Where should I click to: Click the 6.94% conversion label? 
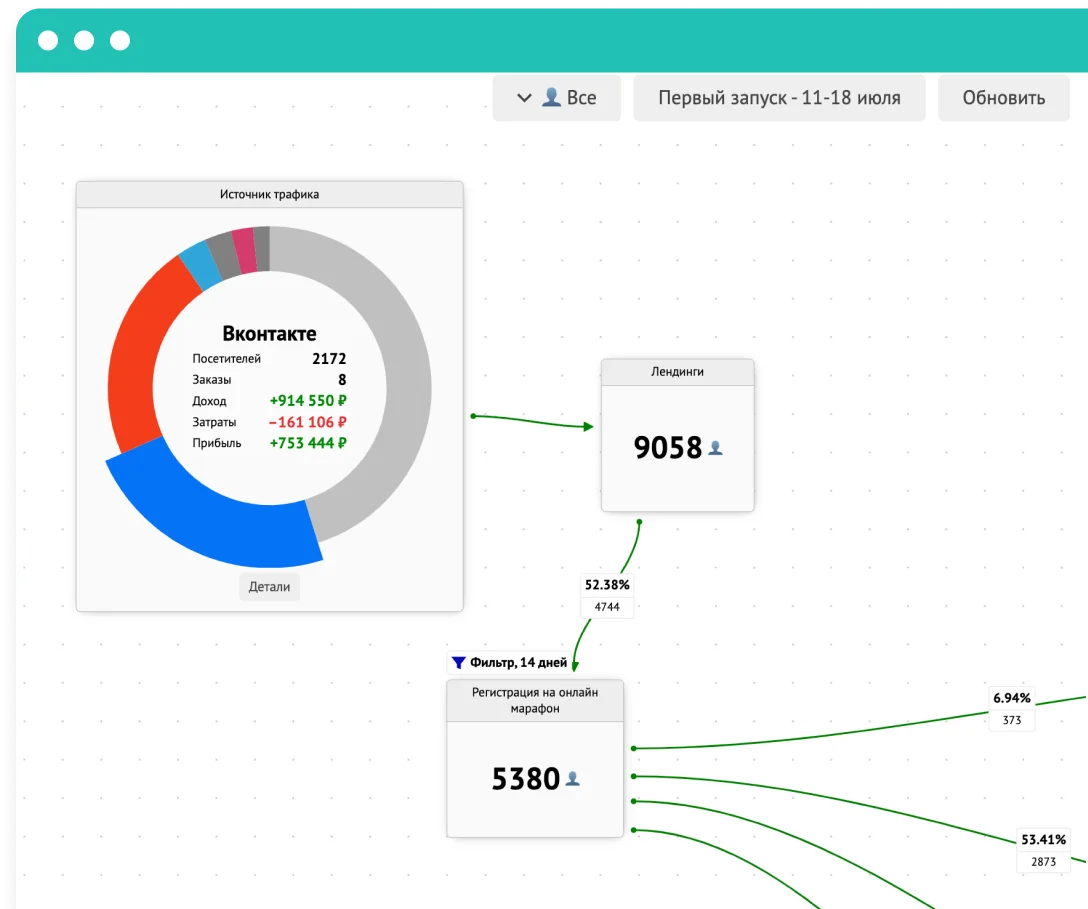point(1011,698)
